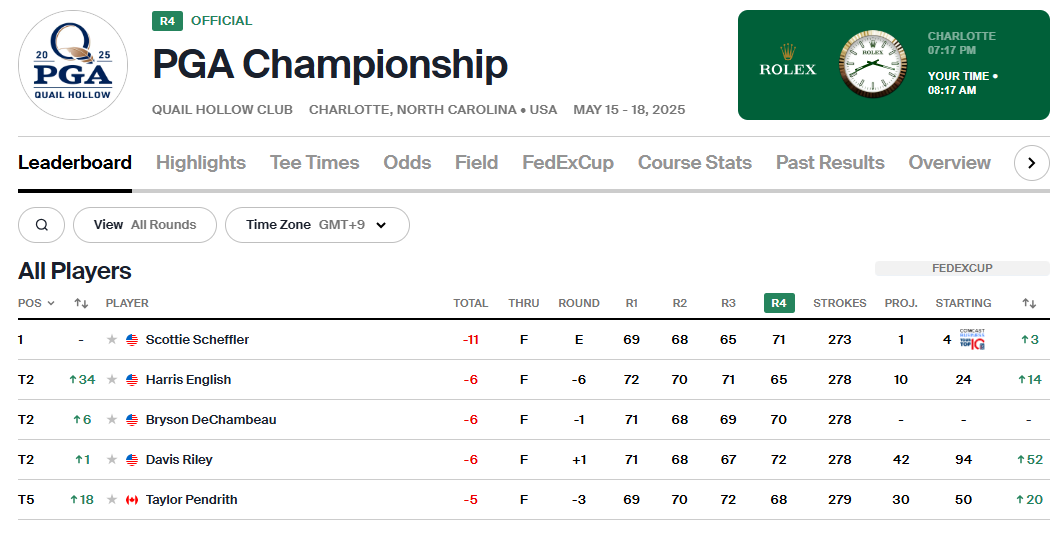Screen dimensions: 1063x536
Task: Open Scottie Scheffler's player link
Action: 197,339
